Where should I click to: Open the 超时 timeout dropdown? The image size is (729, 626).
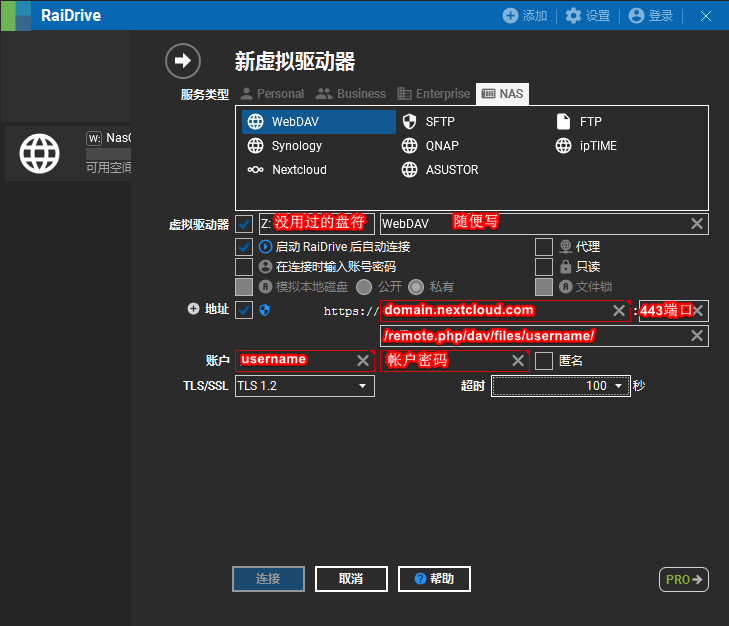click(561, 386)
